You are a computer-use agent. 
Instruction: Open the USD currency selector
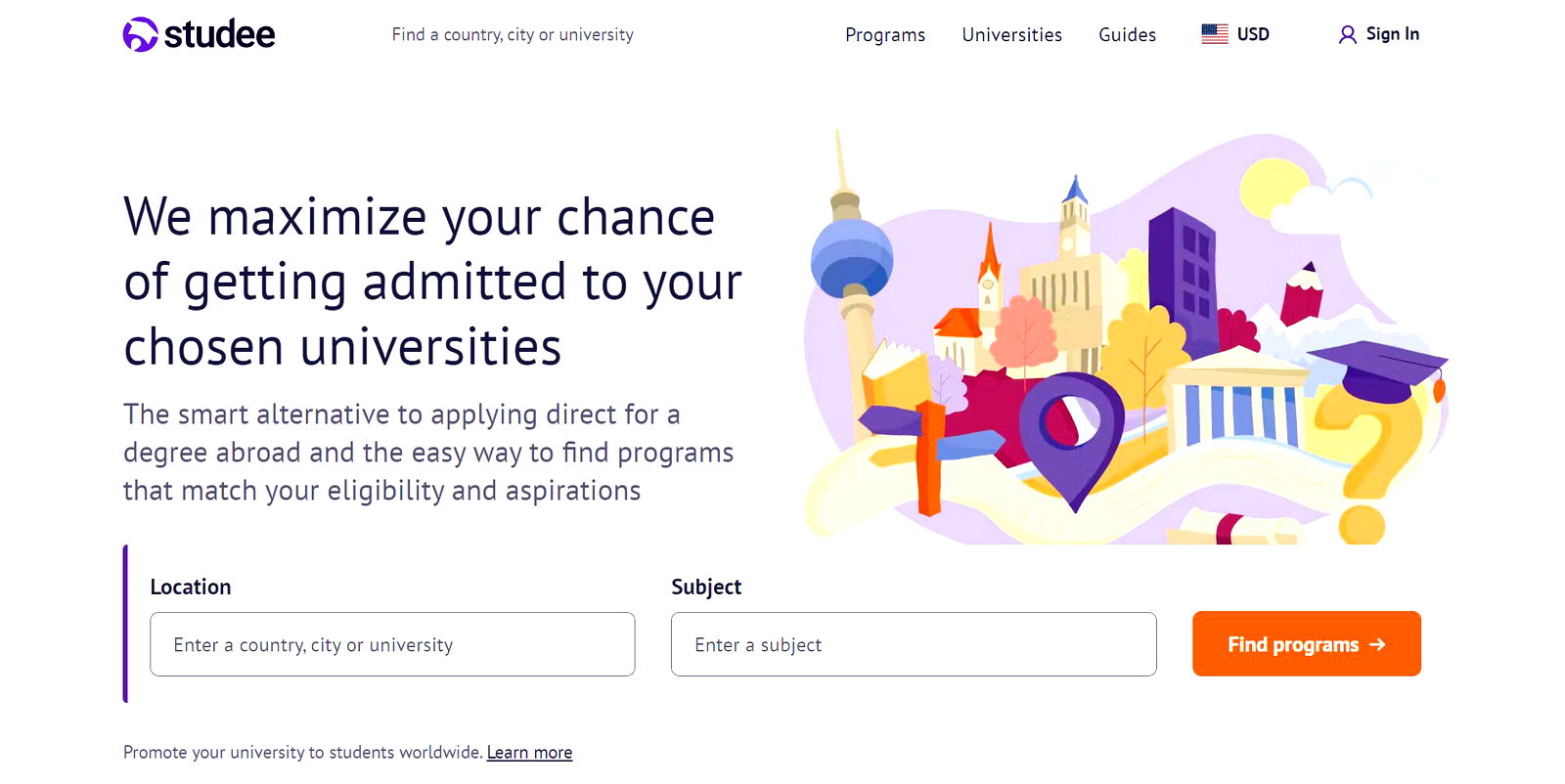(1235, 34)
